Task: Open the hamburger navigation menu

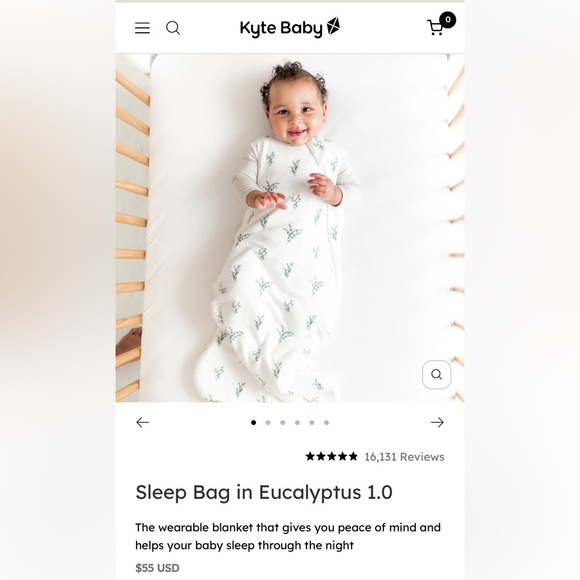Action: 142,28
